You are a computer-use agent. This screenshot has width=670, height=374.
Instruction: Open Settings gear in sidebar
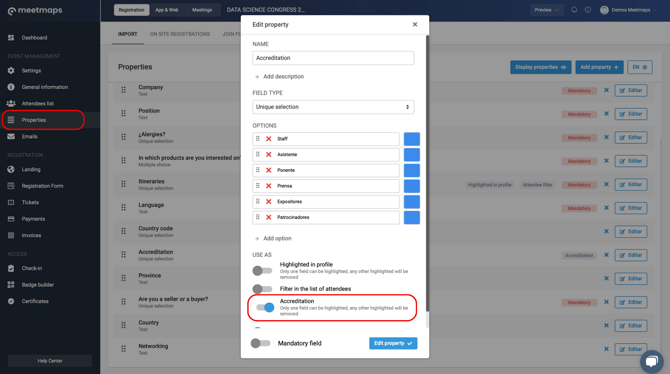11,71
